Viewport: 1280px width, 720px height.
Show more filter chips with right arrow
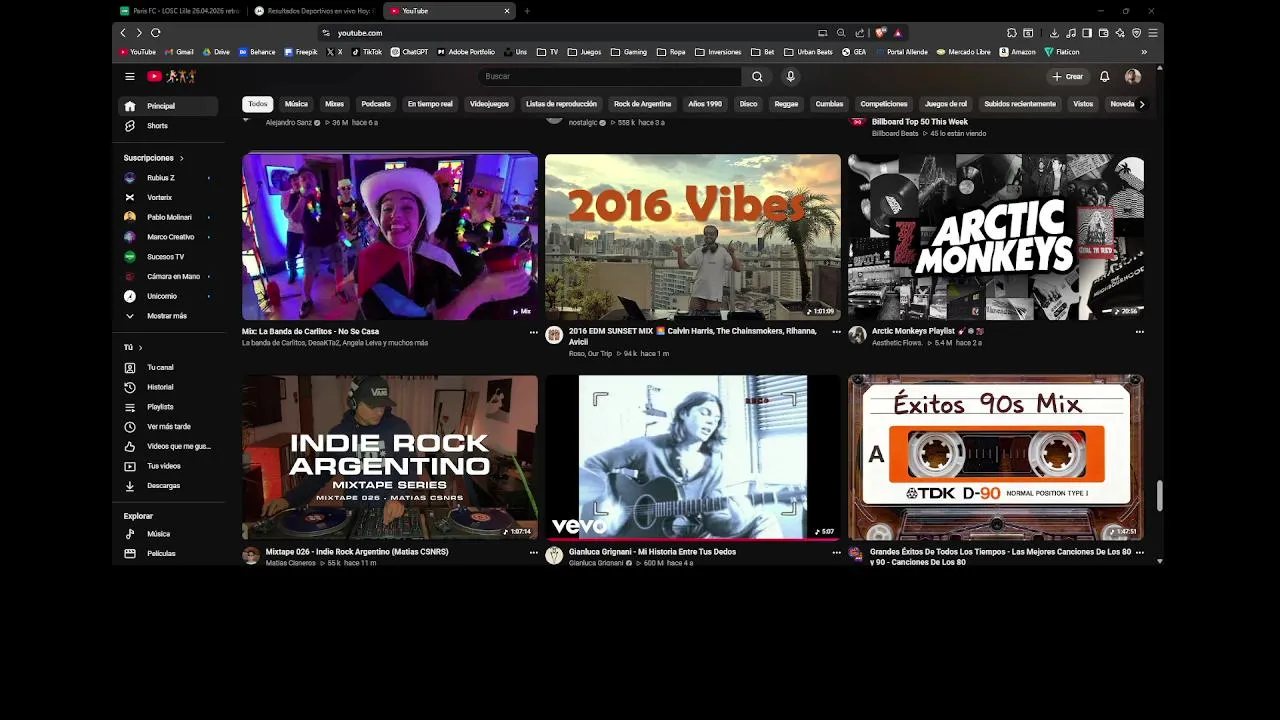pos(1141,104)
